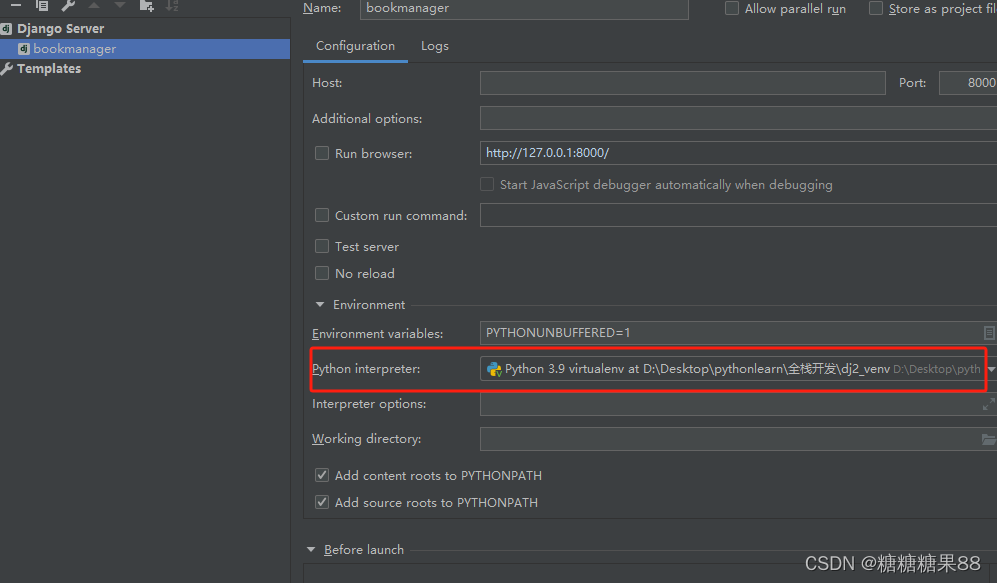Switch to the Configuration tab
997x583 pixels.
point(355,46)
